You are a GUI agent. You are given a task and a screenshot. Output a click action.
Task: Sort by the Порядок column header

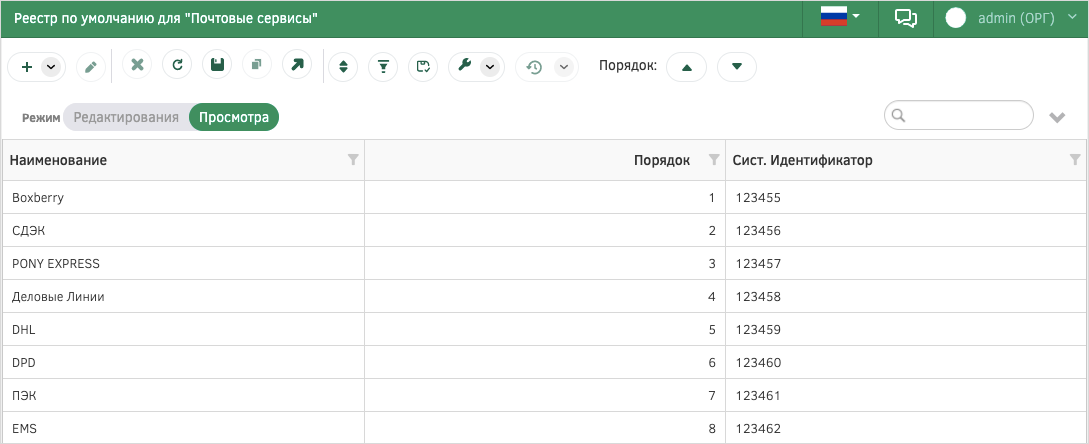point(662,161)
